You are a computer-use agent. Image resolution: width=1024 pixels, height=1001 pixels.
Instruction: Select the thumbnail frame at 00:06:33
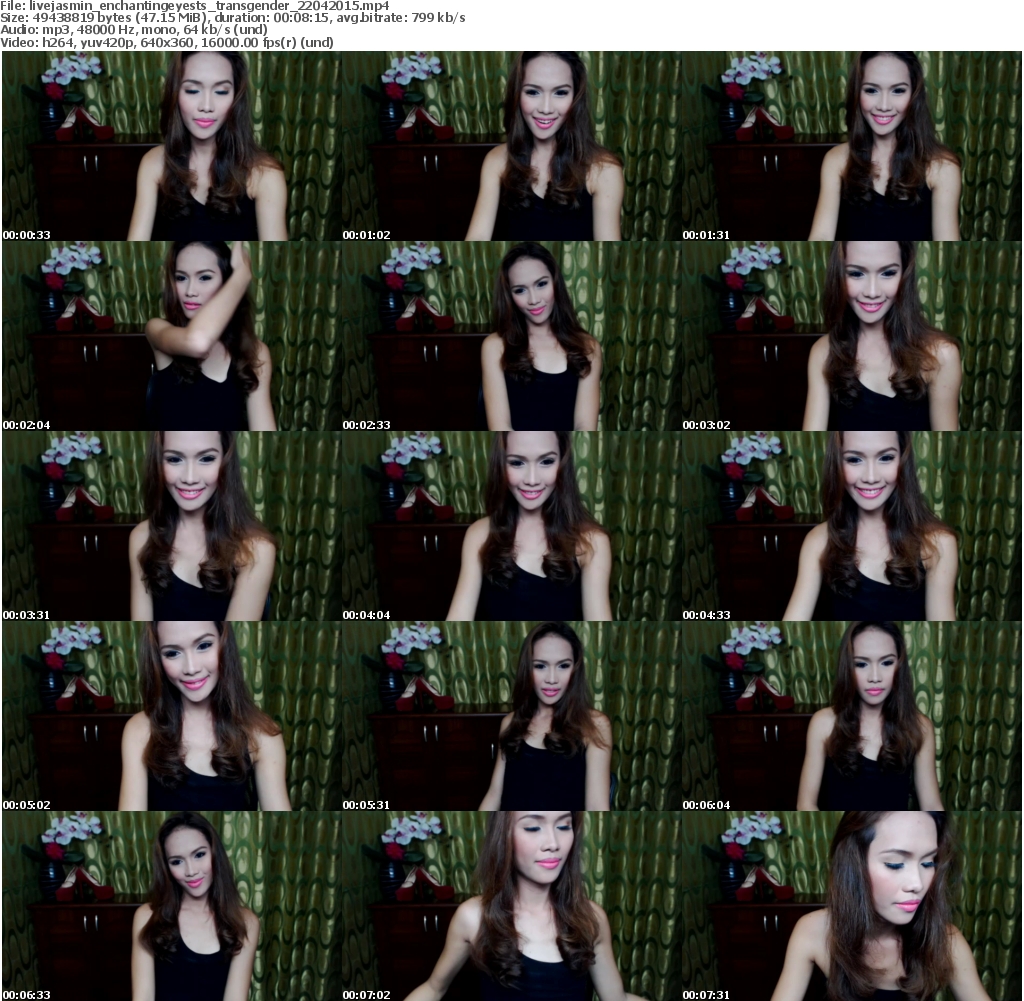coord(172,906)
